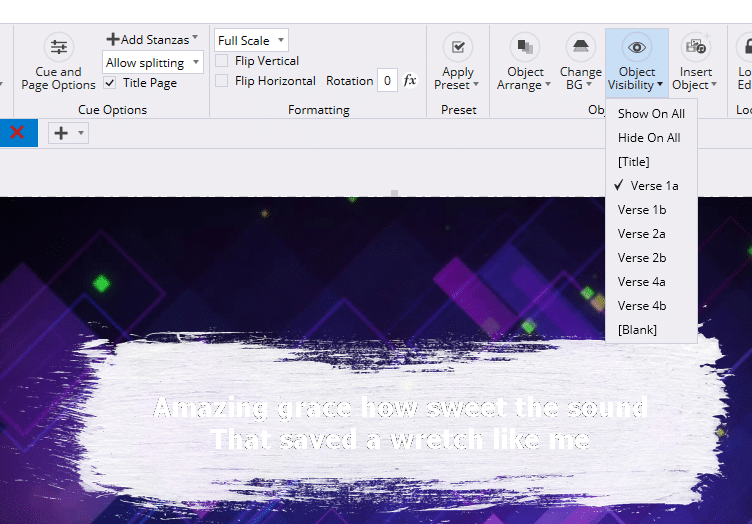Open the Allow splitting dropdown
Image resolution: width=752 pixels, height=524 pixels.
(x=153, y=62)
